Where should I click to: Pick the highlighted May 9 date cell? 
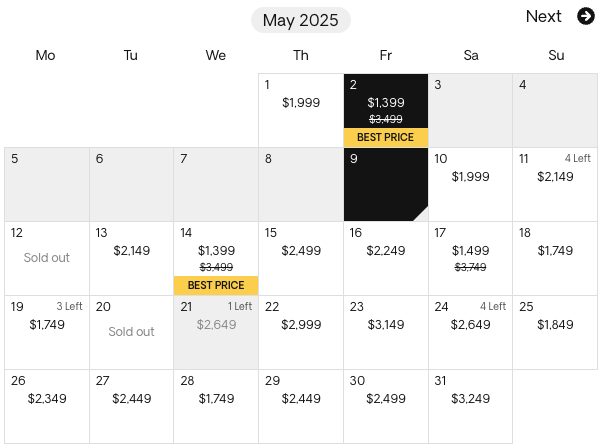[x=386, y=185]
